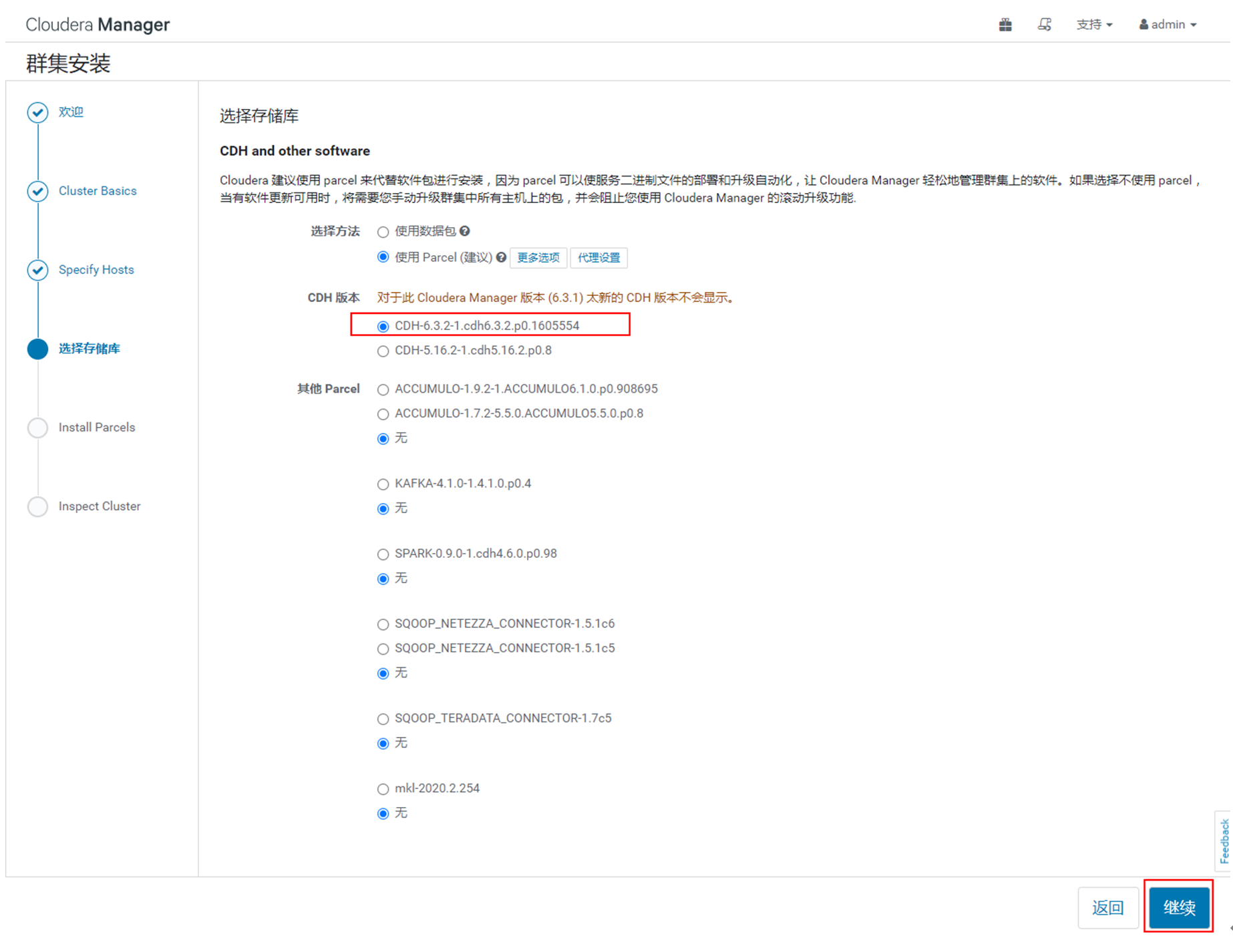The width and height of the screenshot is (1233, 952).
Task: Select SPARK-0.9.0-1.cdh4.6.0.p0.98 parcel
Action: 383,554
